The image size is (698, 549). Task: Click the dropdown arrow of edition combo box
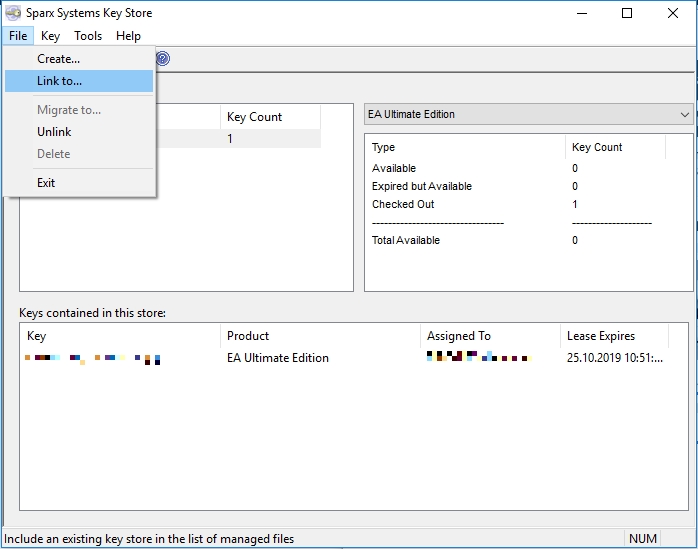[685, 114]
